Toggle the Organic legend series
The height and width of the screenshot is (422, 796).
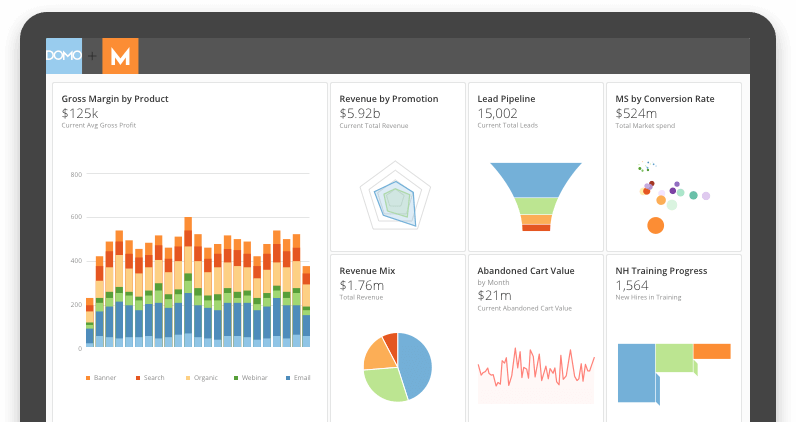(x=202, y=378)
